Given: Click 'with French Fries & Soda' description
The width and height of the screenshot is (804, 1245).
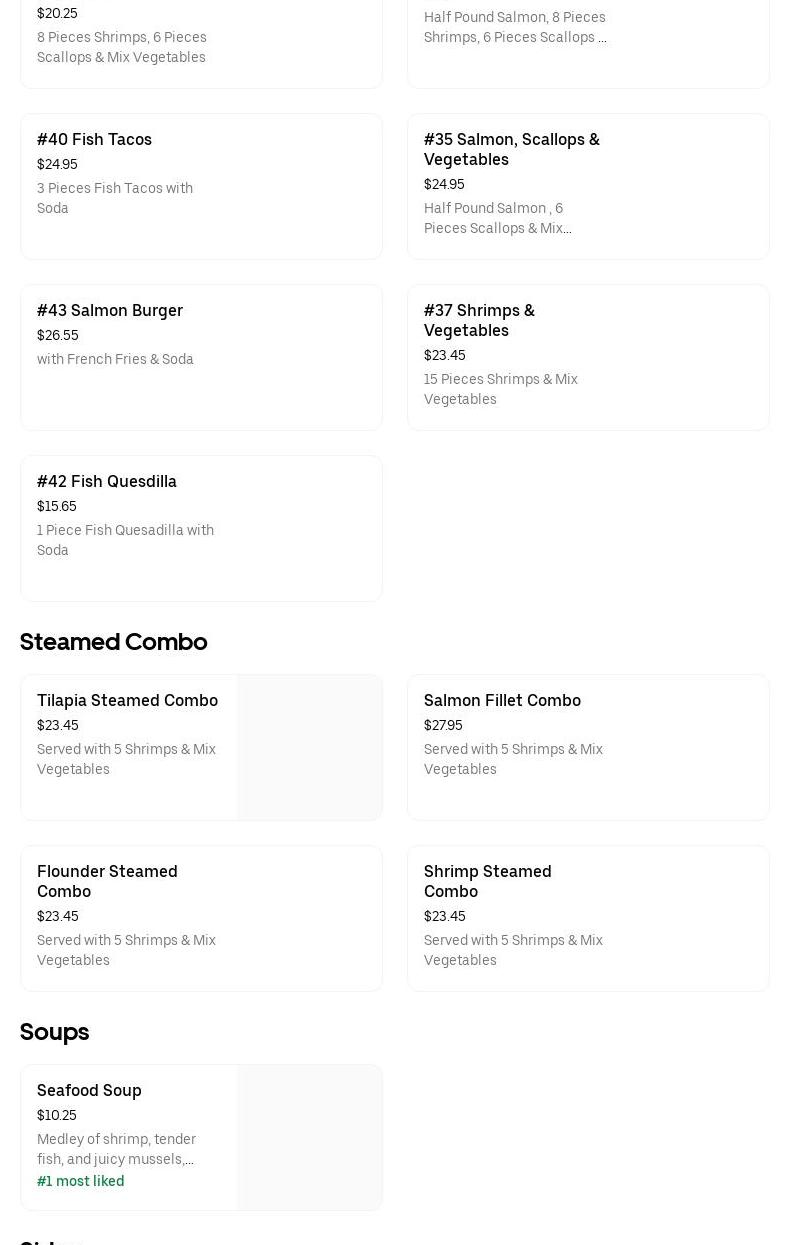Looking at the screenshot, I should [x=115, y=360].
